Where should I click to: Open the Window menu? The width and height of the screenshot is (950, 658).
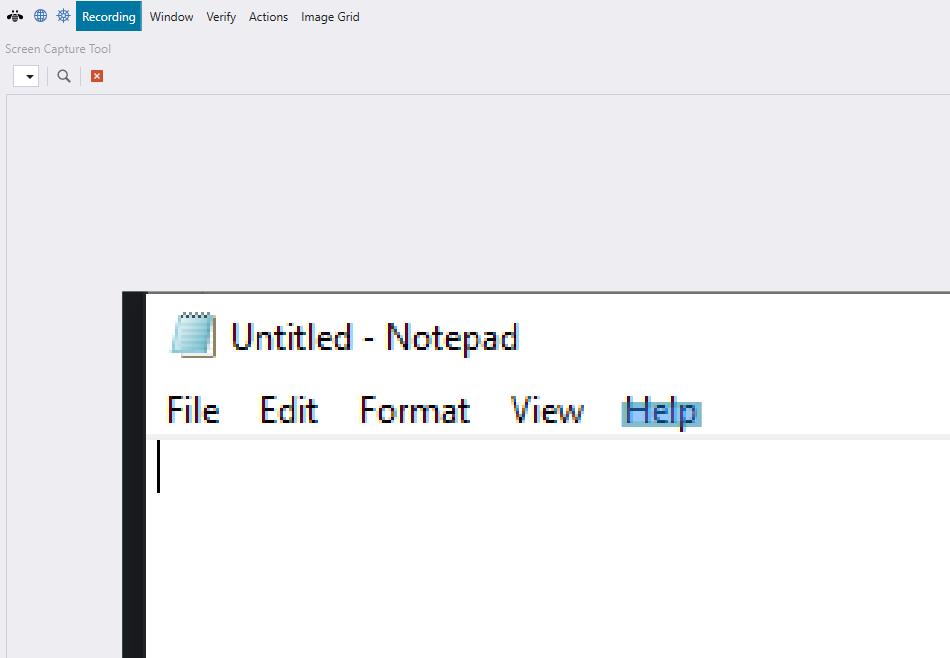tap(171, 17)
